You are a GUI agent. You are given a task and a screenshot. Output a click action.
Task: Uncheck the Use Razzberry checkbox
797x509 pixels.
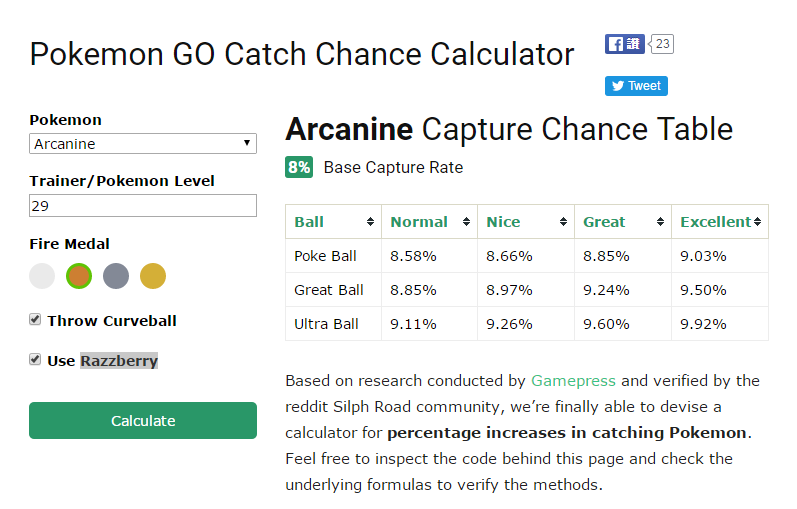click(x=36, y=360)
